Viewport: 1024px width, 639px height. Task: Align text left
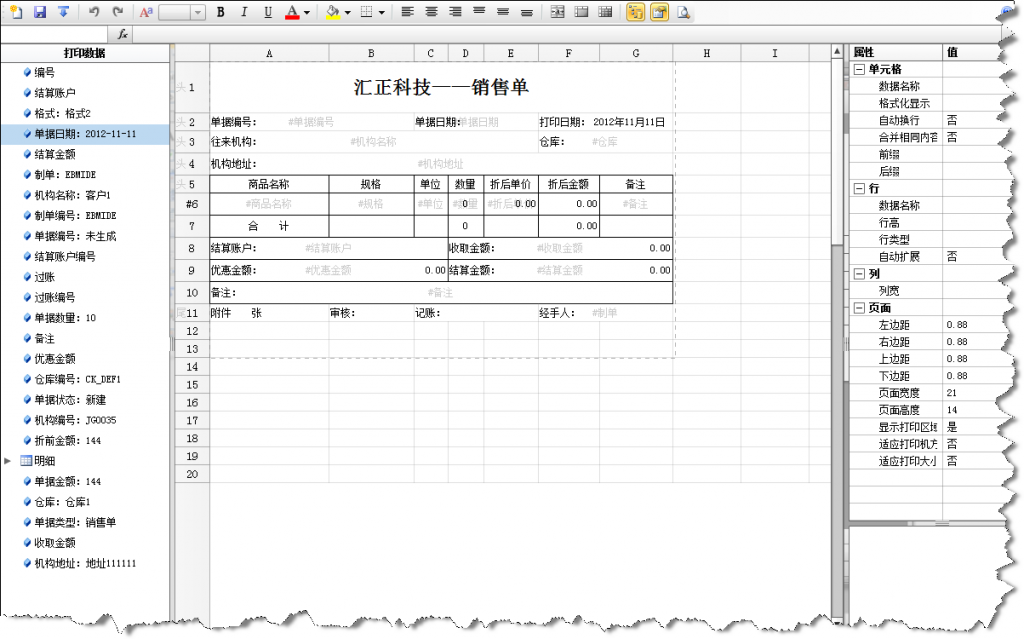coord(408,12)
